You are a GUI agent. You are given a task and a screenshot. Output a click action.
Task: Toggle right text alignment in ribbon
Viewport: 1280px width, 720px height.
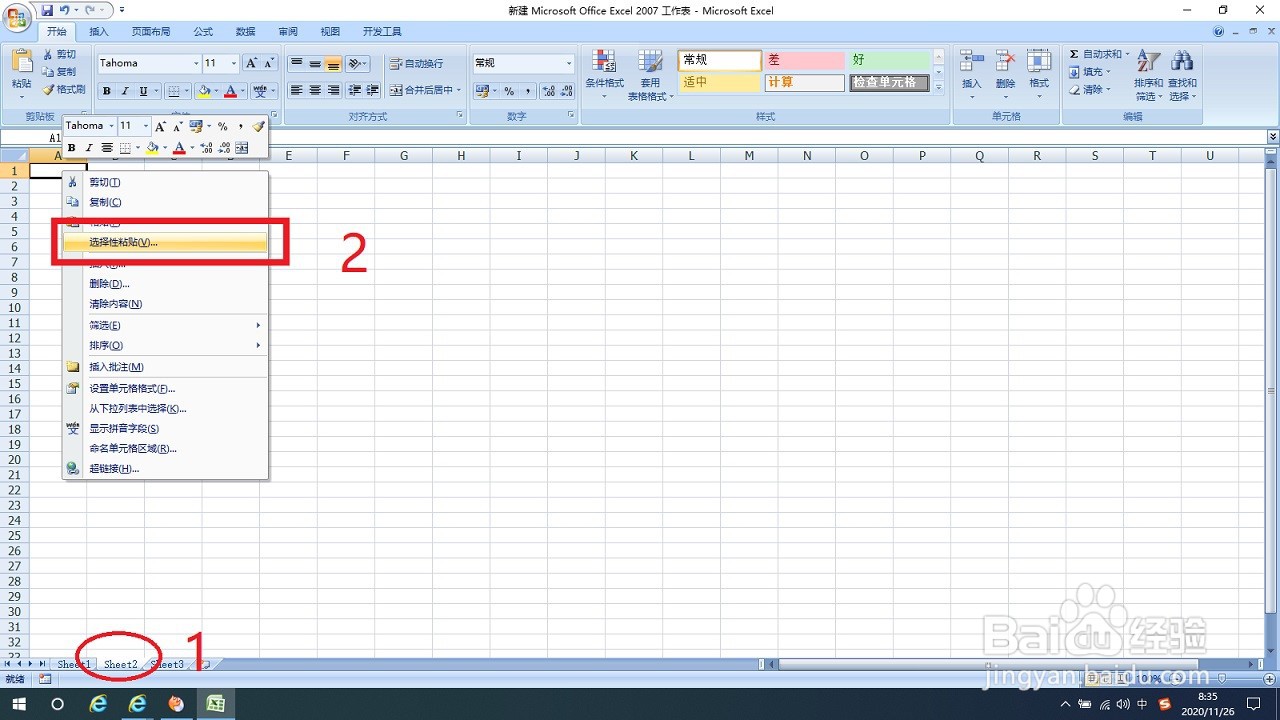(x=333, y=90)
